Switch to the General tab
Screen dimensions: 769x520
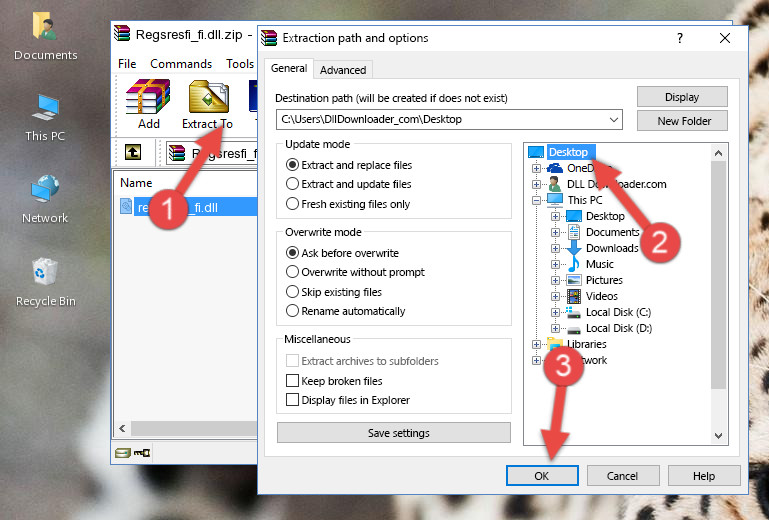click(289, 68)
